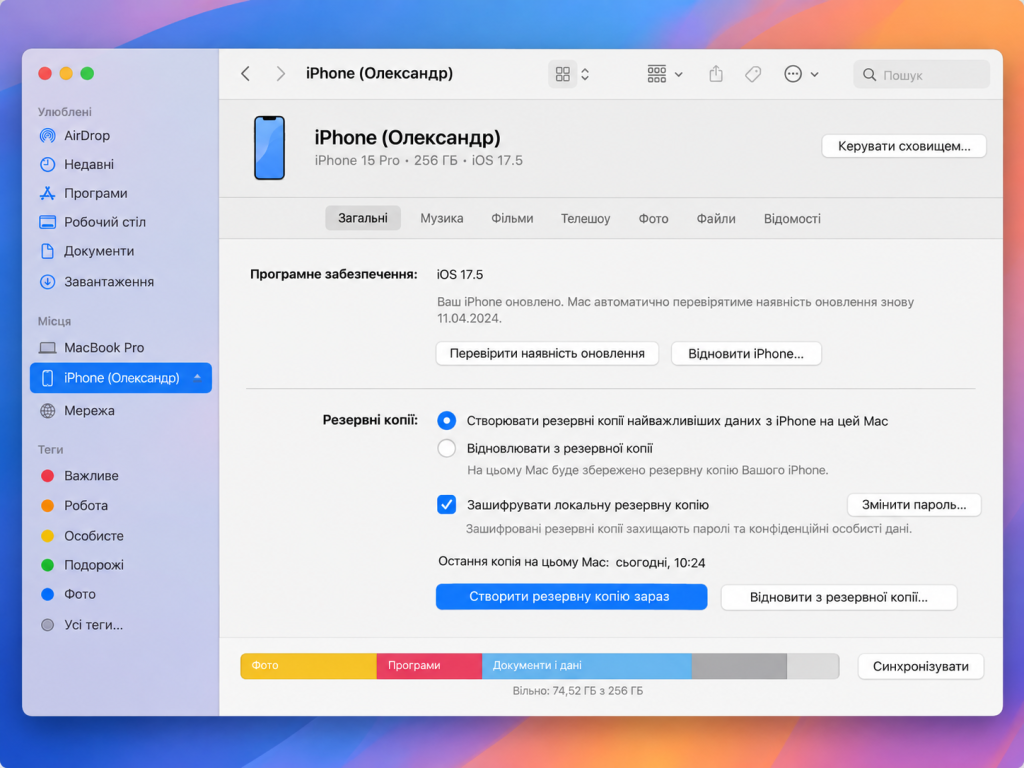This screenshot has width=1024, height=768.
Task: Select the Робочий стіл desktop icon
Action: 48,222
